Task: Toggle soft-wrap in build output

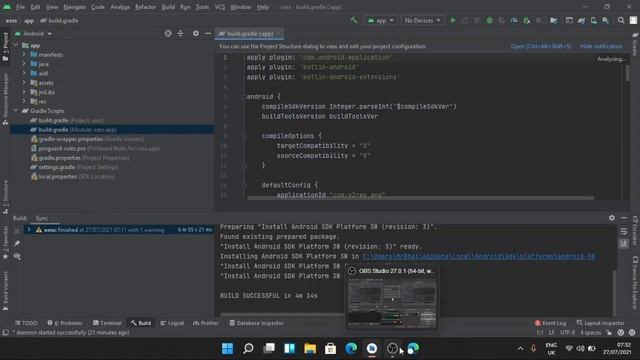Action: (x=623, y=232)
